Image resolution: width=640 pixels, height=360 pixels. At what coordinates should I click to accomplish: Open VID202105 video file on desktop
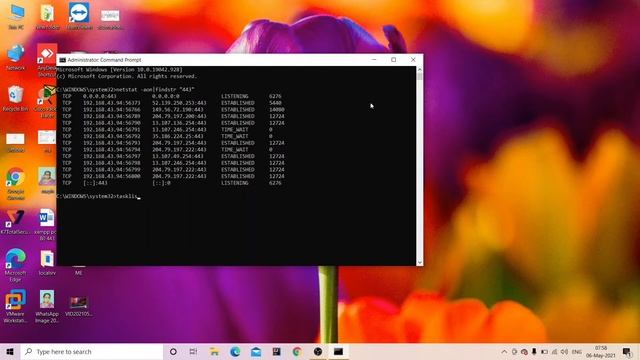tap(78, 306)
